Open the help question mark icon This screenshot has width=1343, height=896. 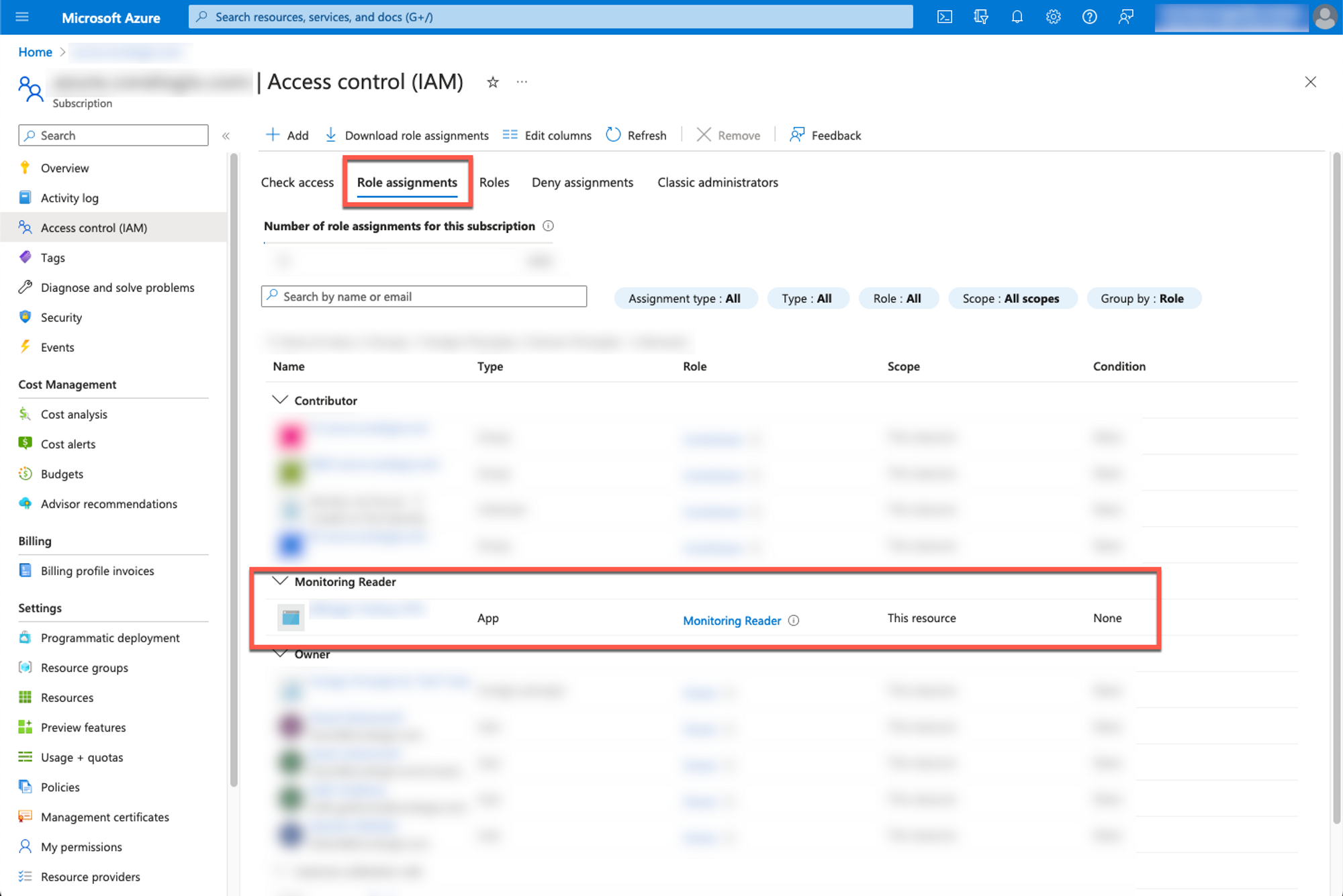point(1090,17)
